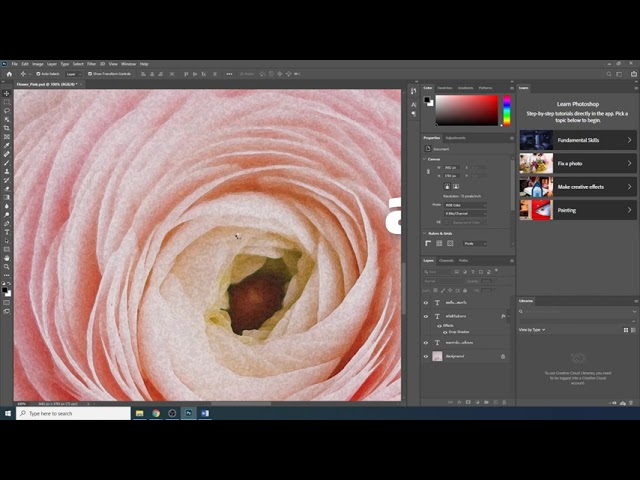Screen dimensions: 640x480
Task: Collapse the layer effects arrow next to fx
Action: click(508, 316)
